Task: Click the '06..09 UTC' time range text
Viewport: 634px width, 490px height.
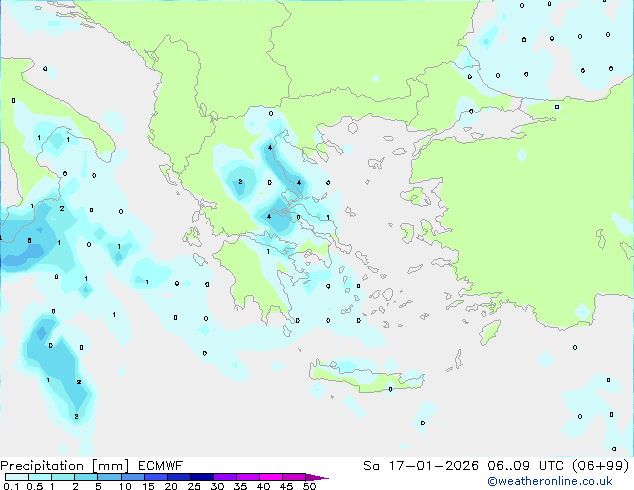Action: tap(525, 466)
